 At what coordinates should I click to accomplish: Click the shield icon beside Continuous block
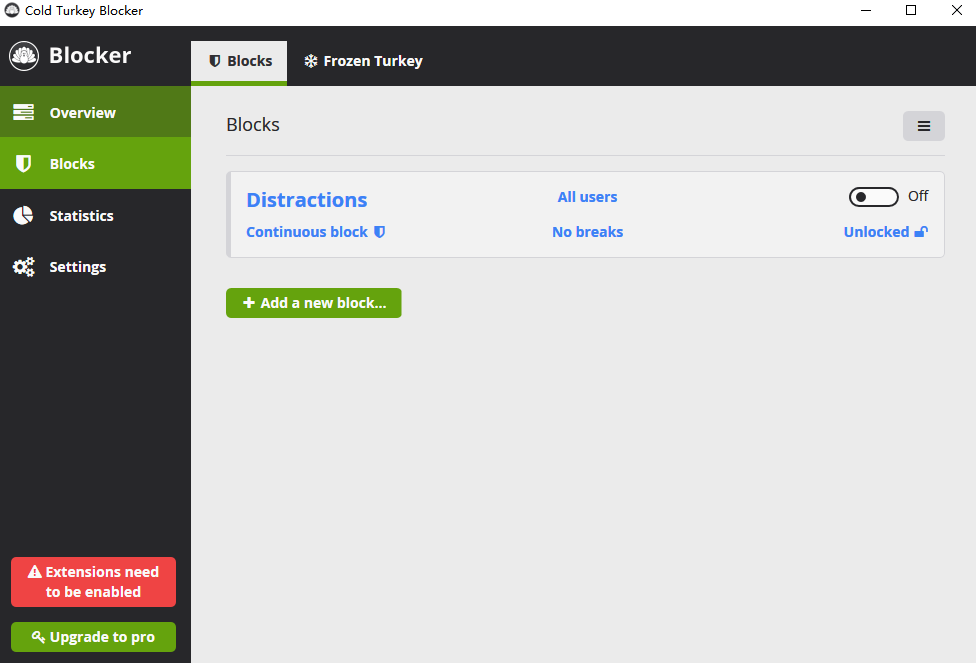(x=380, y=232)
